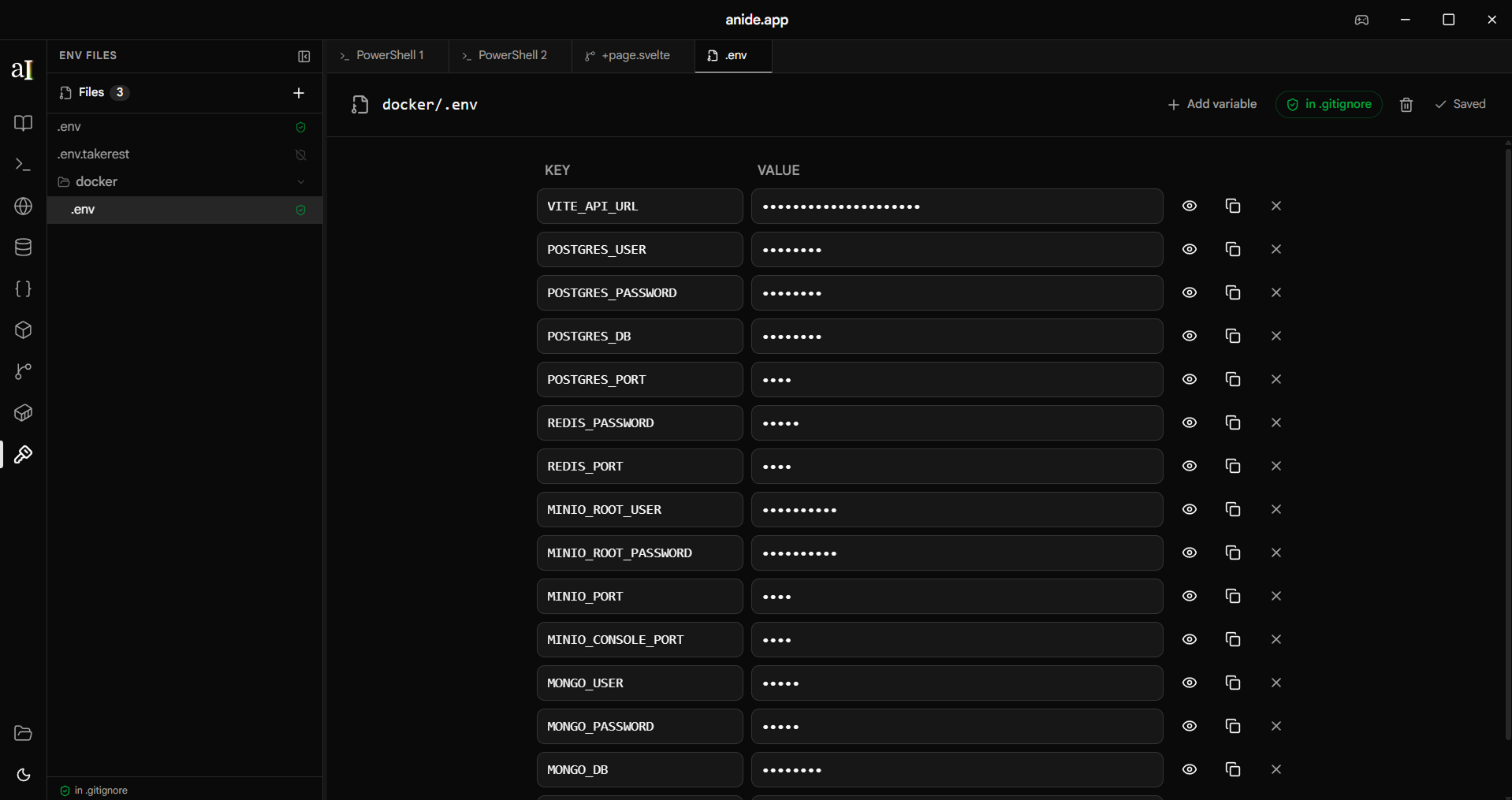Copy the REDIS_PASSWORD value
This screenshot has height=800, width=1512.
tap(1233, 423)
